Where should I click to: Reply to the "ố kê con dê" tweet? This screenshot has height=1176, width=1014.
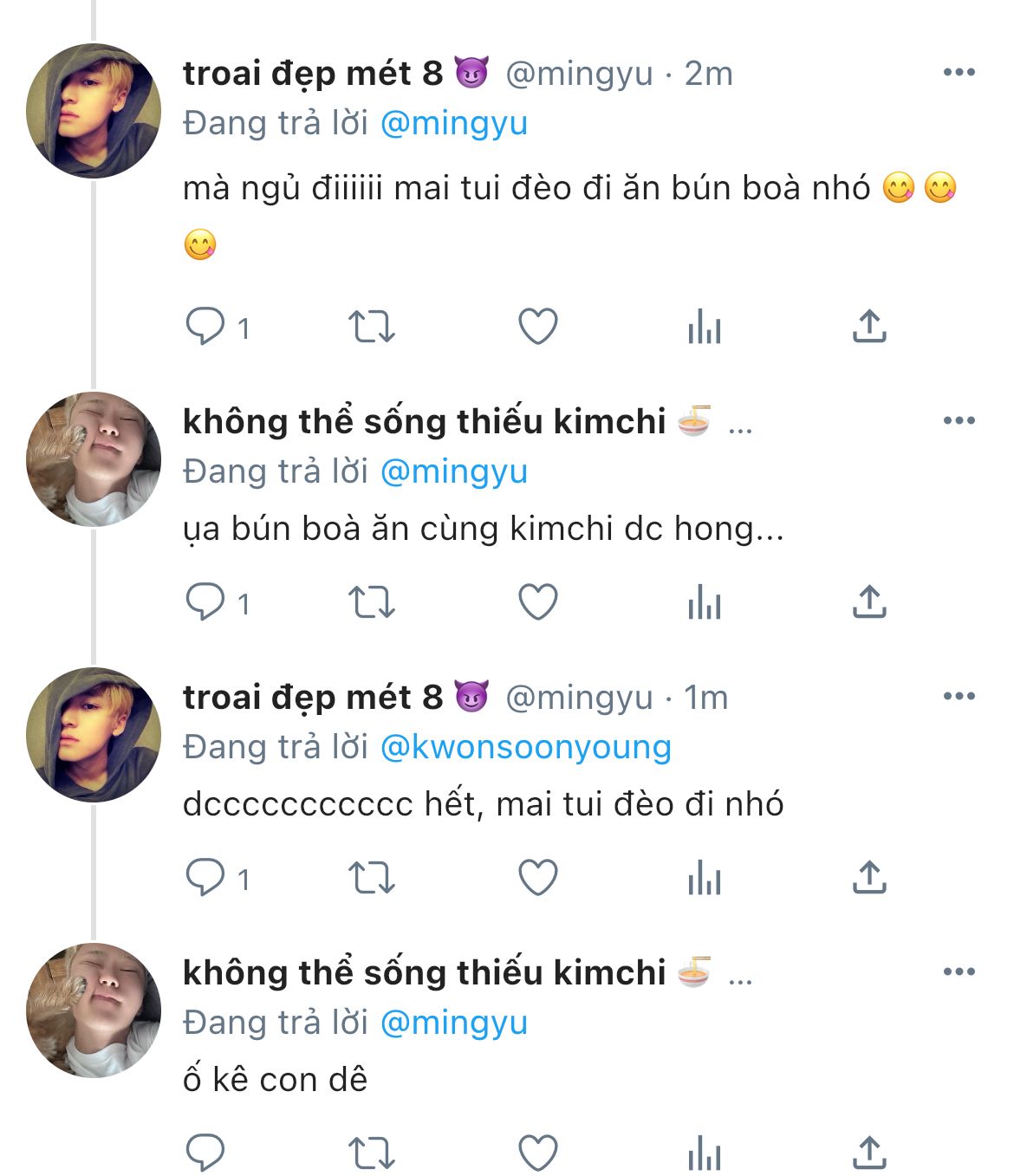coord(205,1153)
